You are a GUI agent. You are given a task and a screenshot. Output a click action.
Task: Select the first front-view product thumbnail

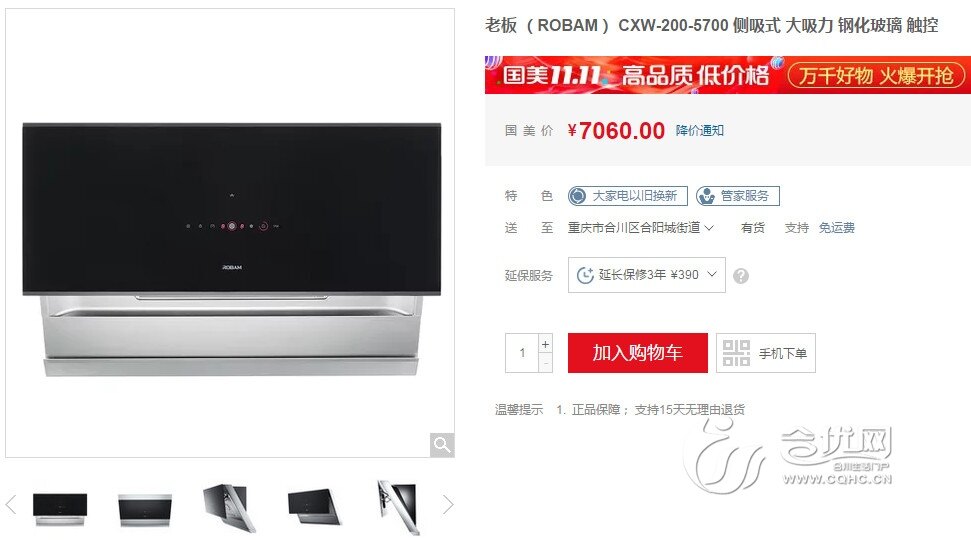point(59,509)
